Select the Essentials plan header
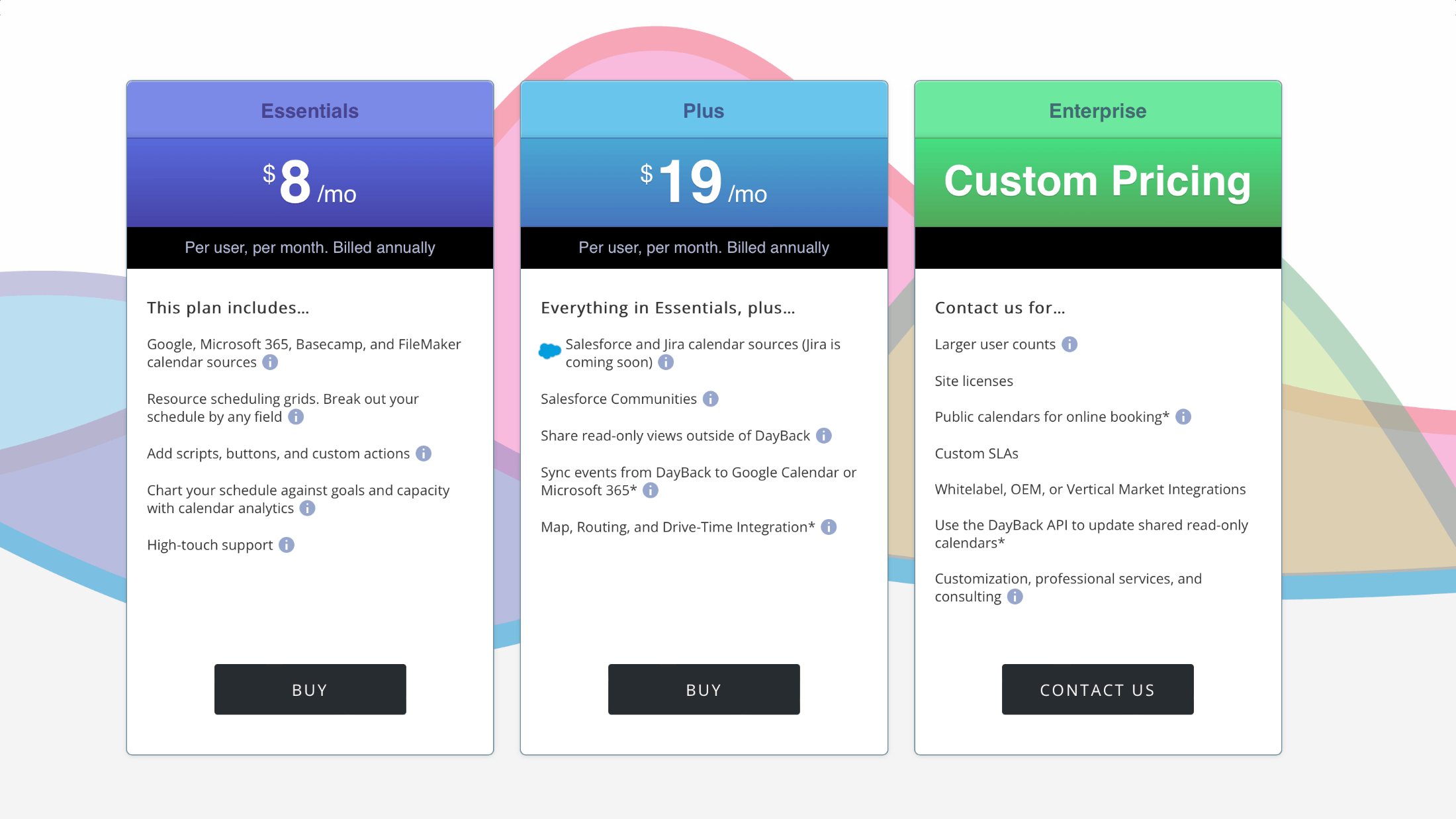This screenshot has height=819, width=1456. (x=310, y=111)
